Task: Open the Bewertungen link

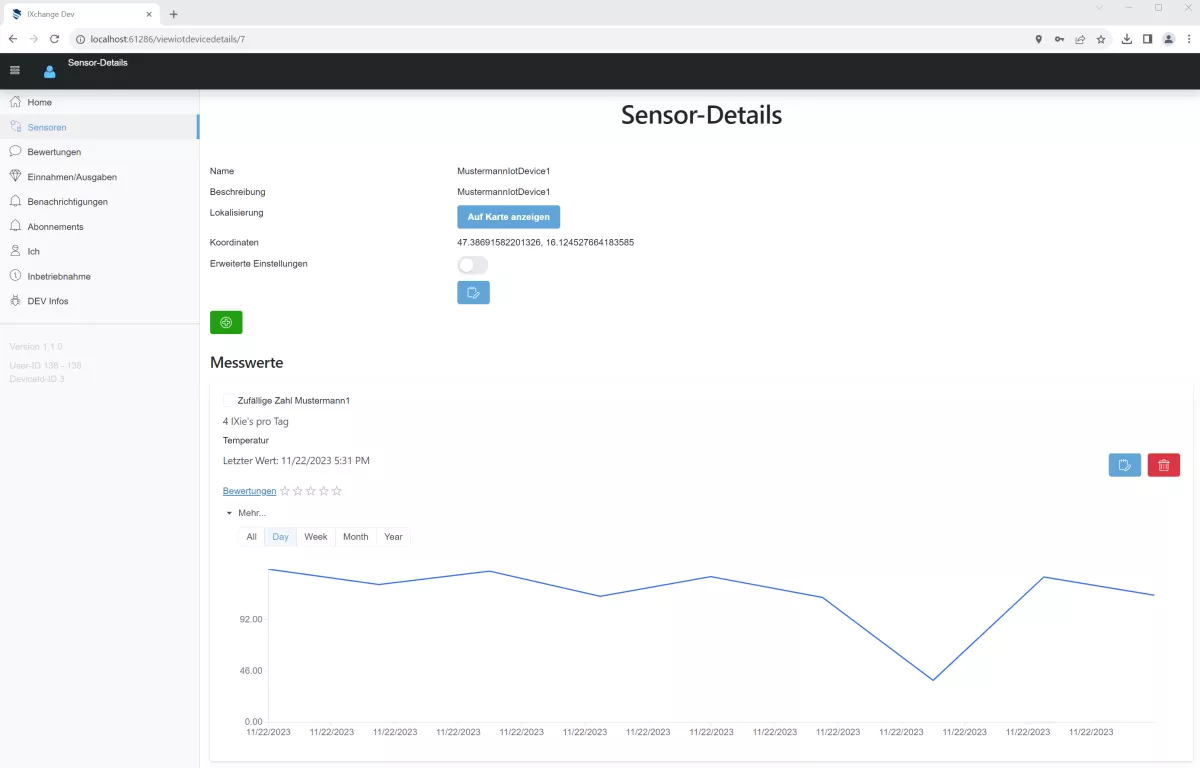Action: pyautogui.click(x=249, y=491)
